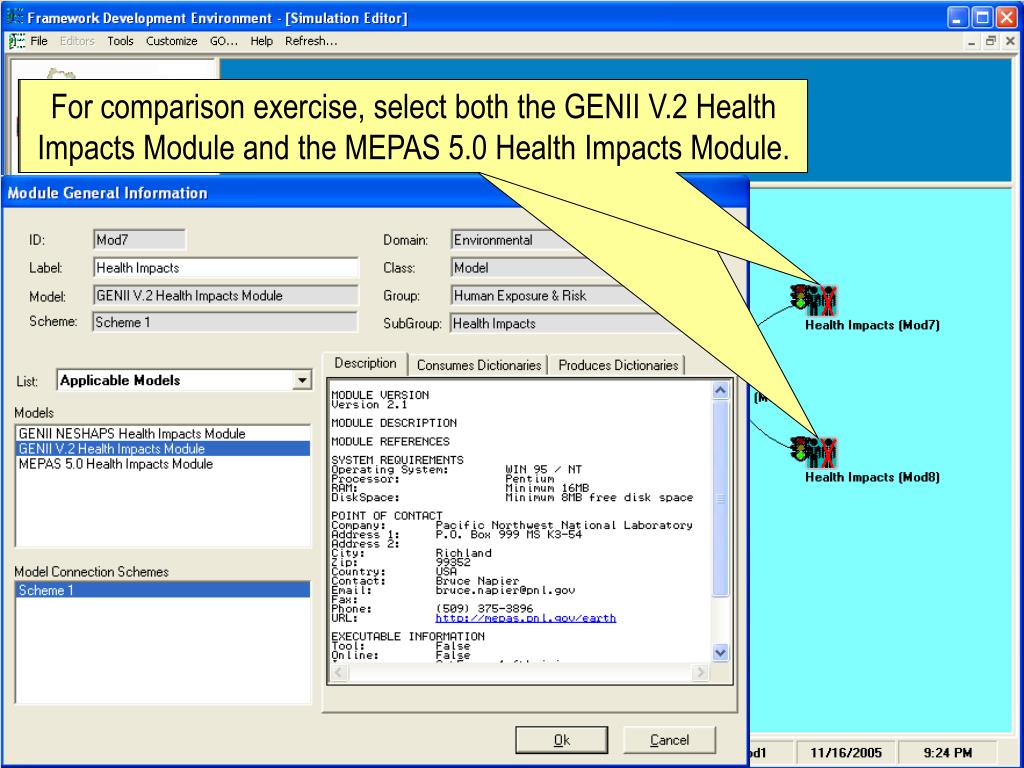Close the Framework Development Environment window
This screenshot has width=1024, height=768.
click(1006, 18)
